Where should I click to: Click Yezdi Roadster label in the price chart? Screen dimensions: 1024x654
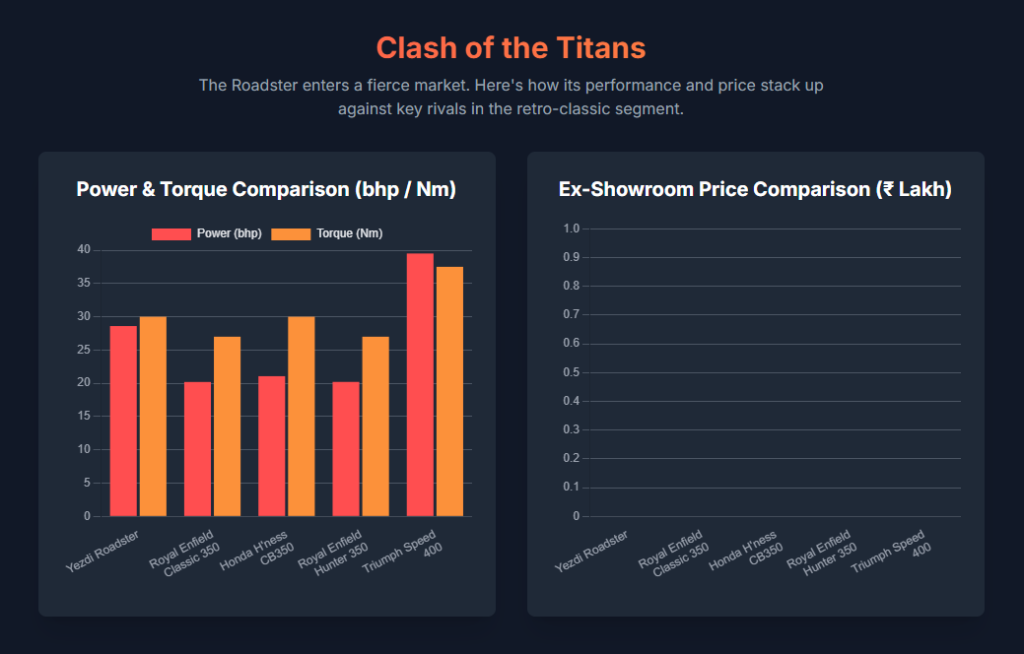(x=592, y=551)
